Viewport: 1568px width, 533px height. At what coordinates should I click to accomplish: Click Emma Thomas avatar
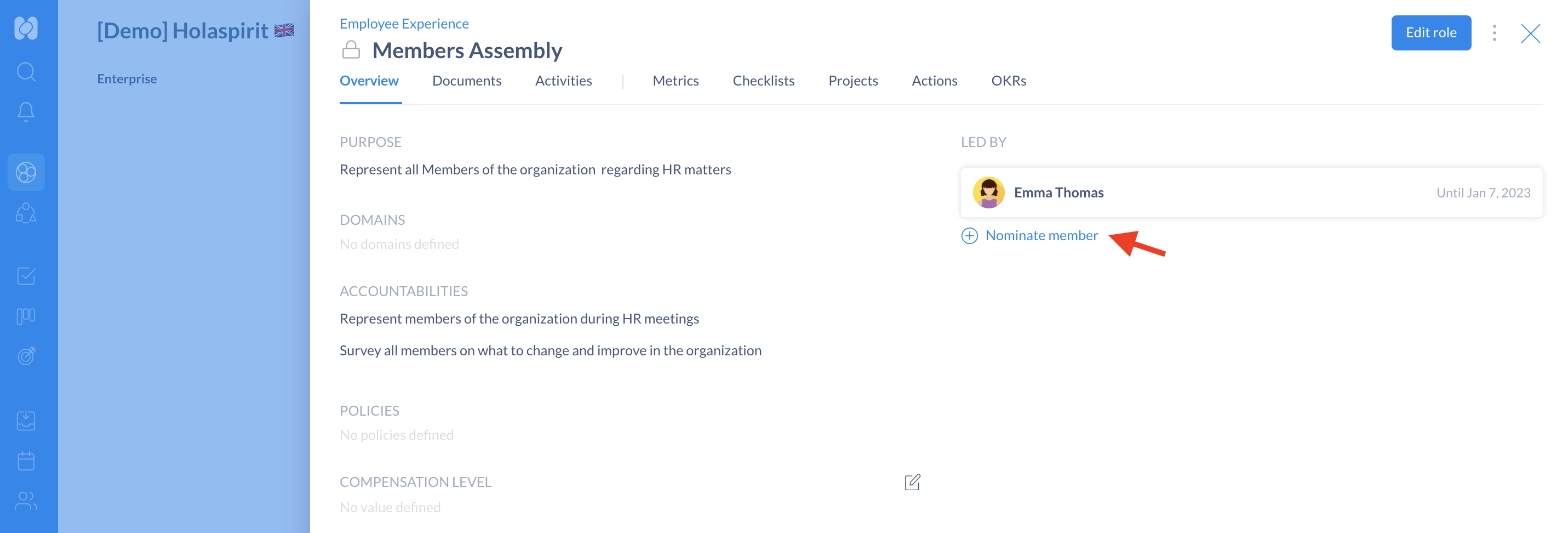[x=988, y=192]
